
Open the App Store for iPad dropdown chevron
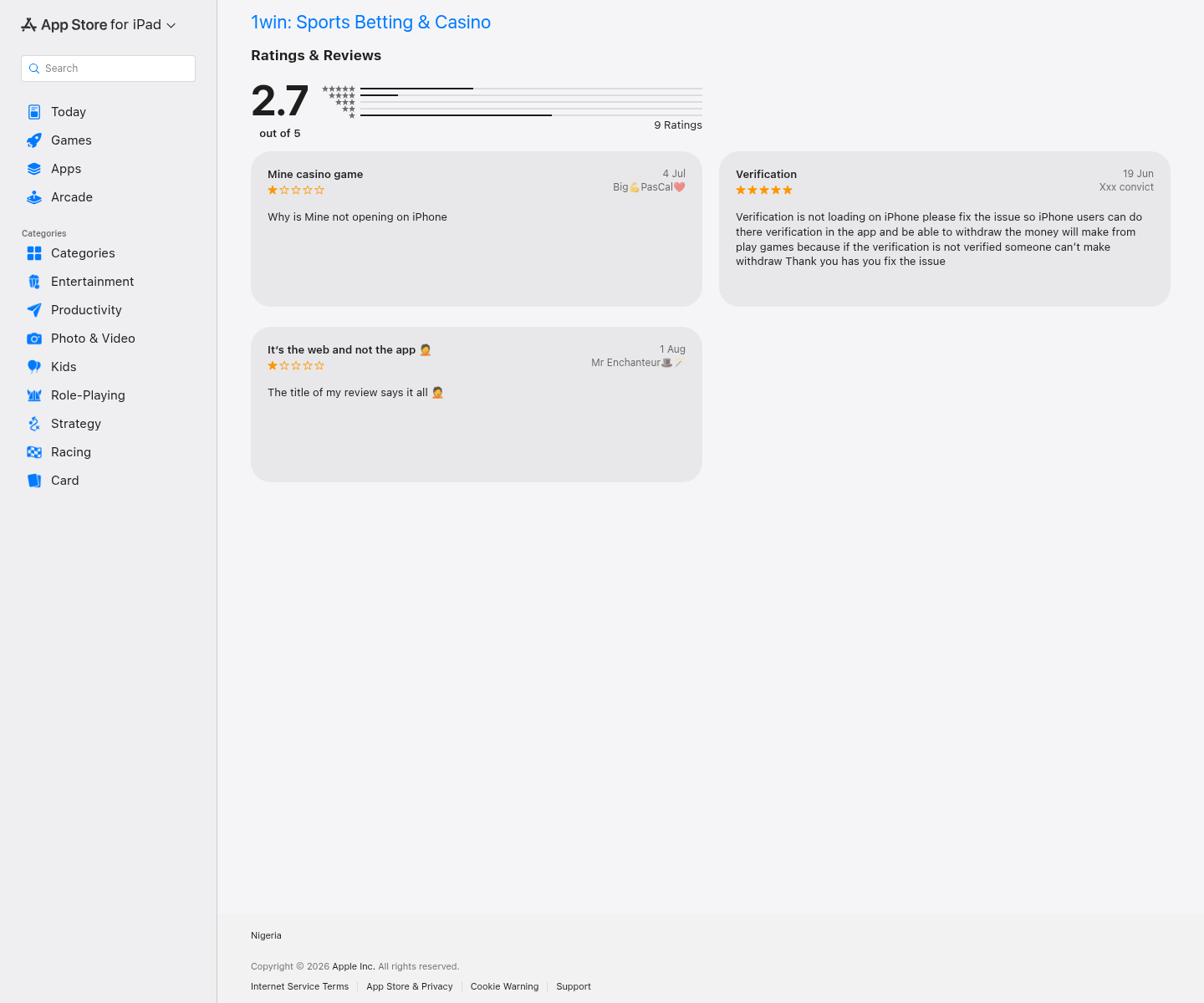[x=171, y=26]
